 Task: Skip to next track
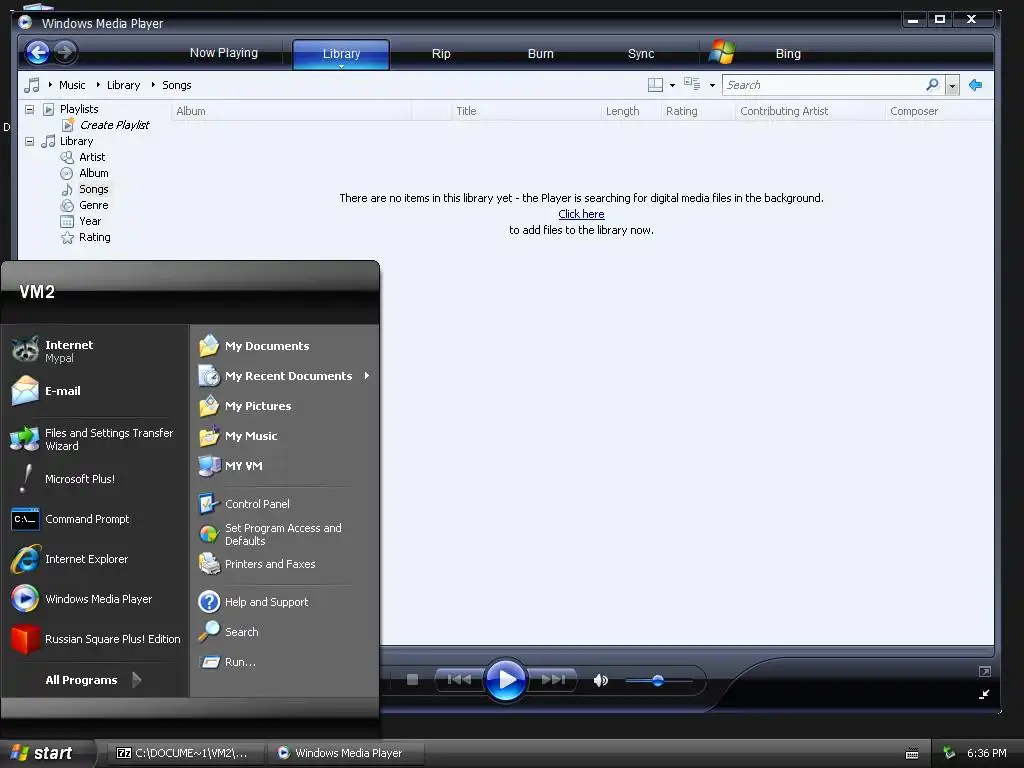pyautogui.click(x=552, y=680)
